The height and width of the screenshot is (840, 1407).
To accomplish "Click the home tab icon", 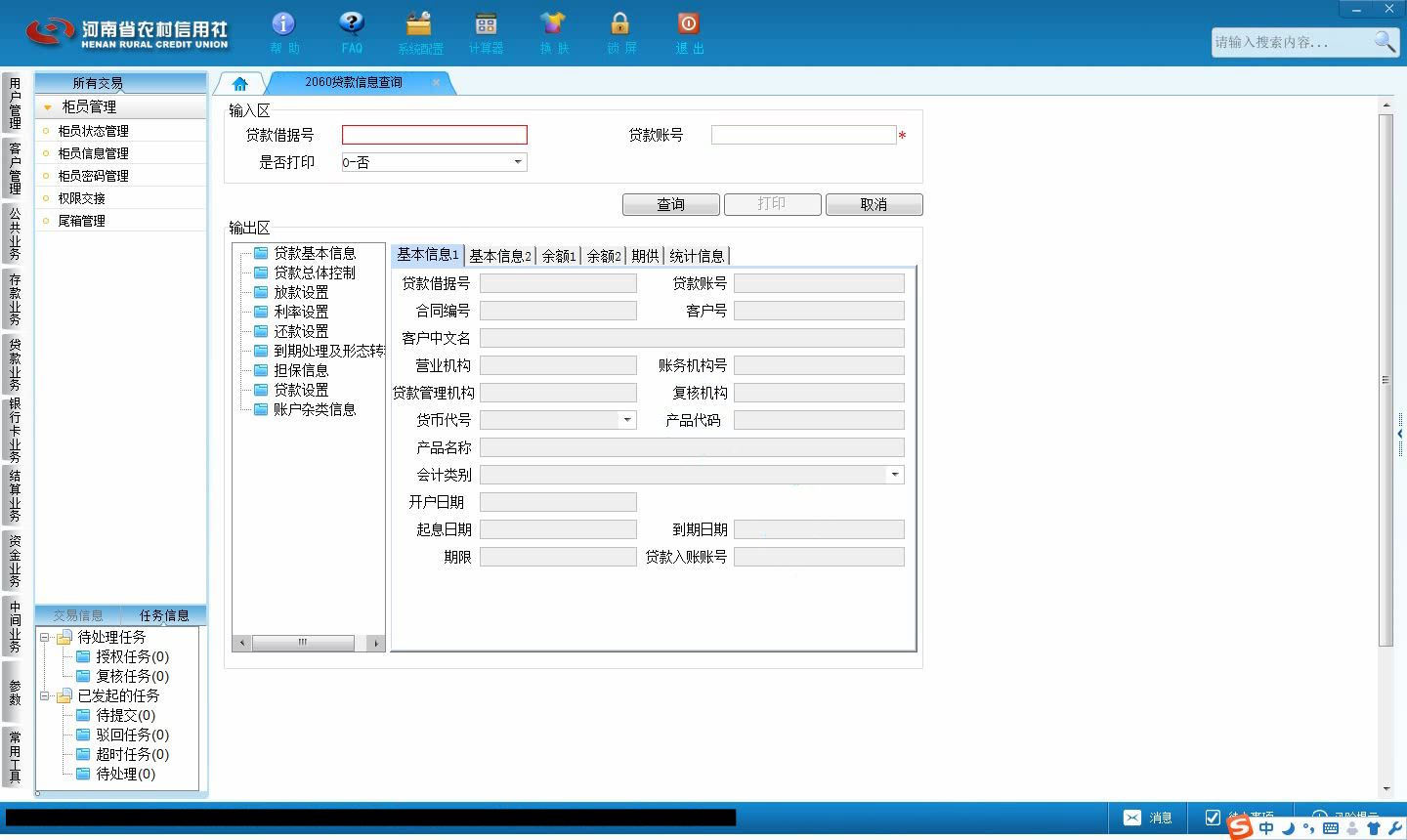I will [239, 84].
